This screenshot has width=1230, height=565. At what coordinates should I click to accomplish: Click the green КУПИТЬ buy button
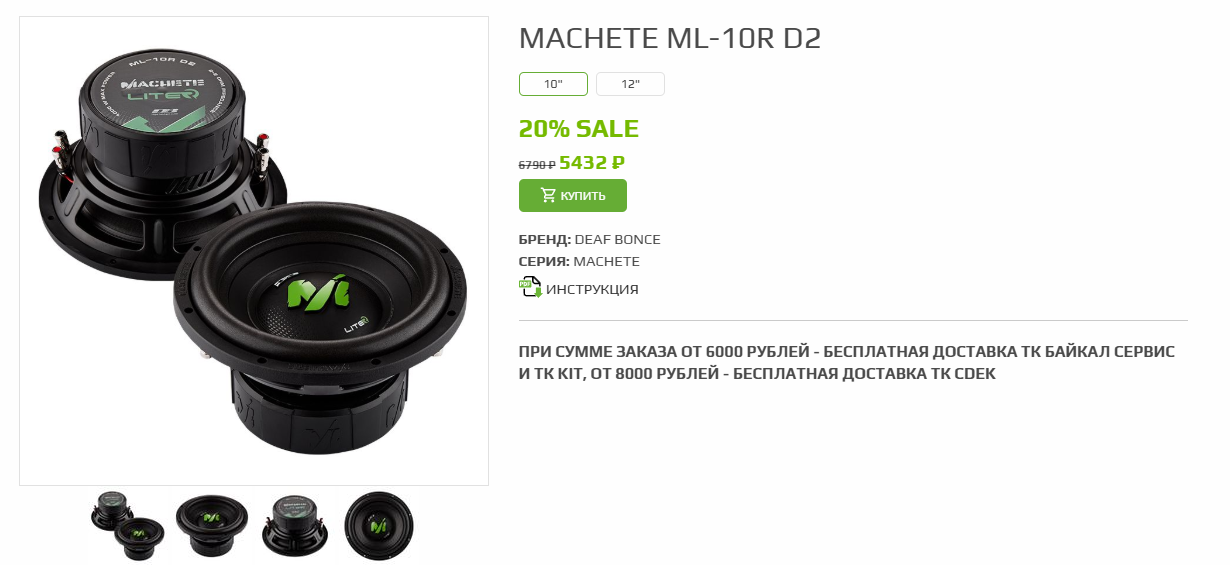(x=573, y=195)
